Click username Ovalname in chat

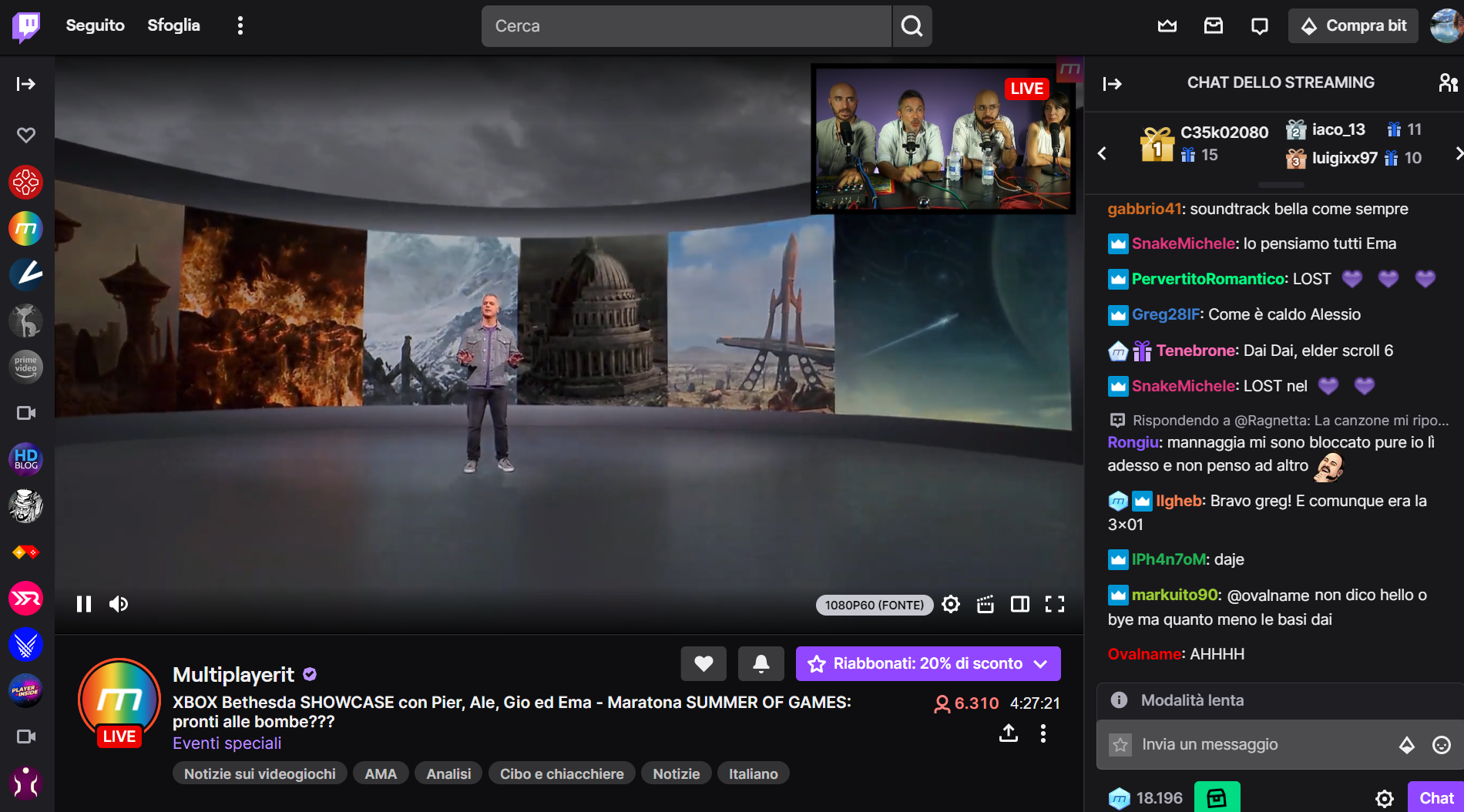(1144, 654)
